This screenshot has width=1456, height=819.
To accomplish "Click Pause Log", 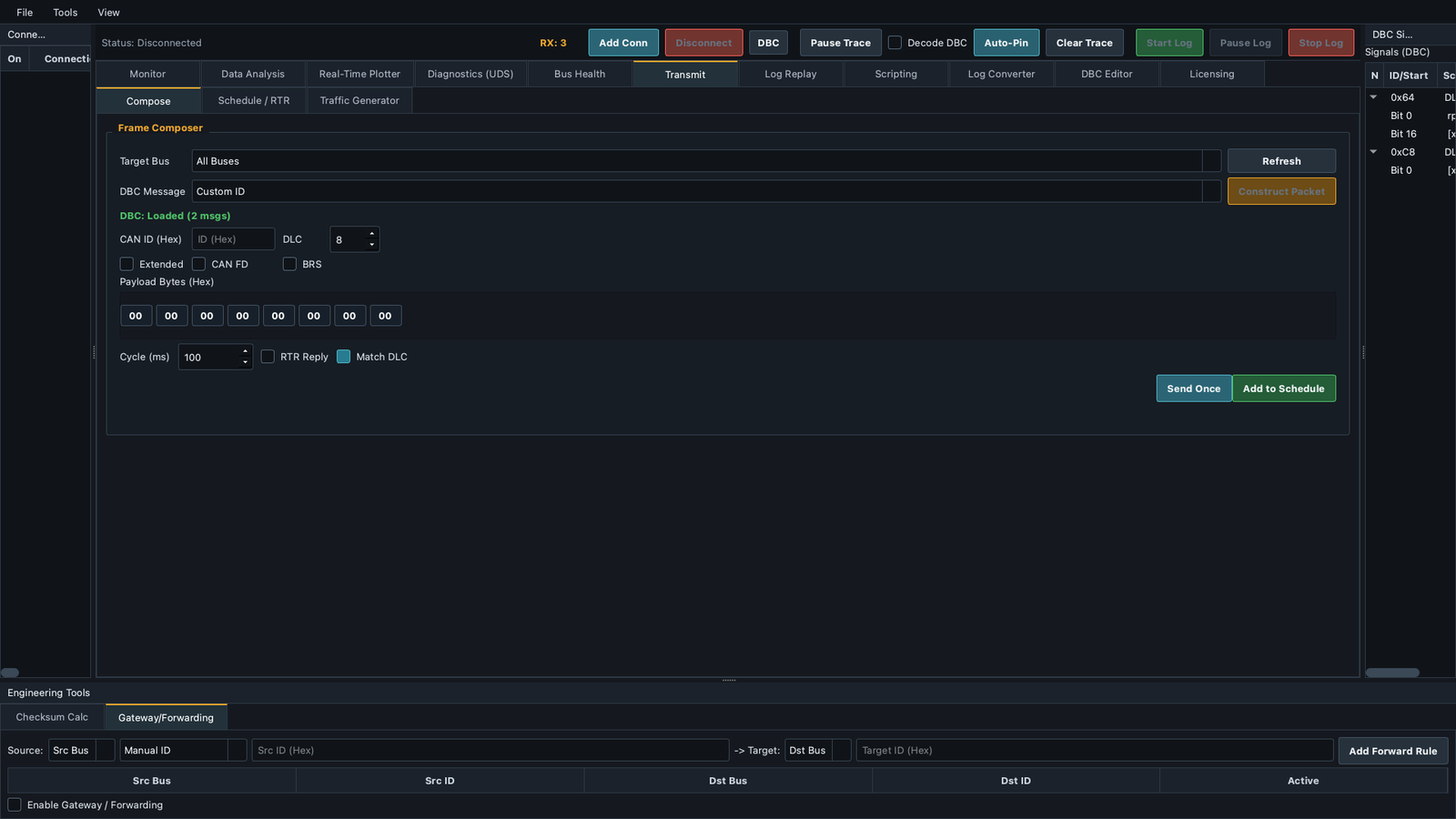I will (1246, 43).
